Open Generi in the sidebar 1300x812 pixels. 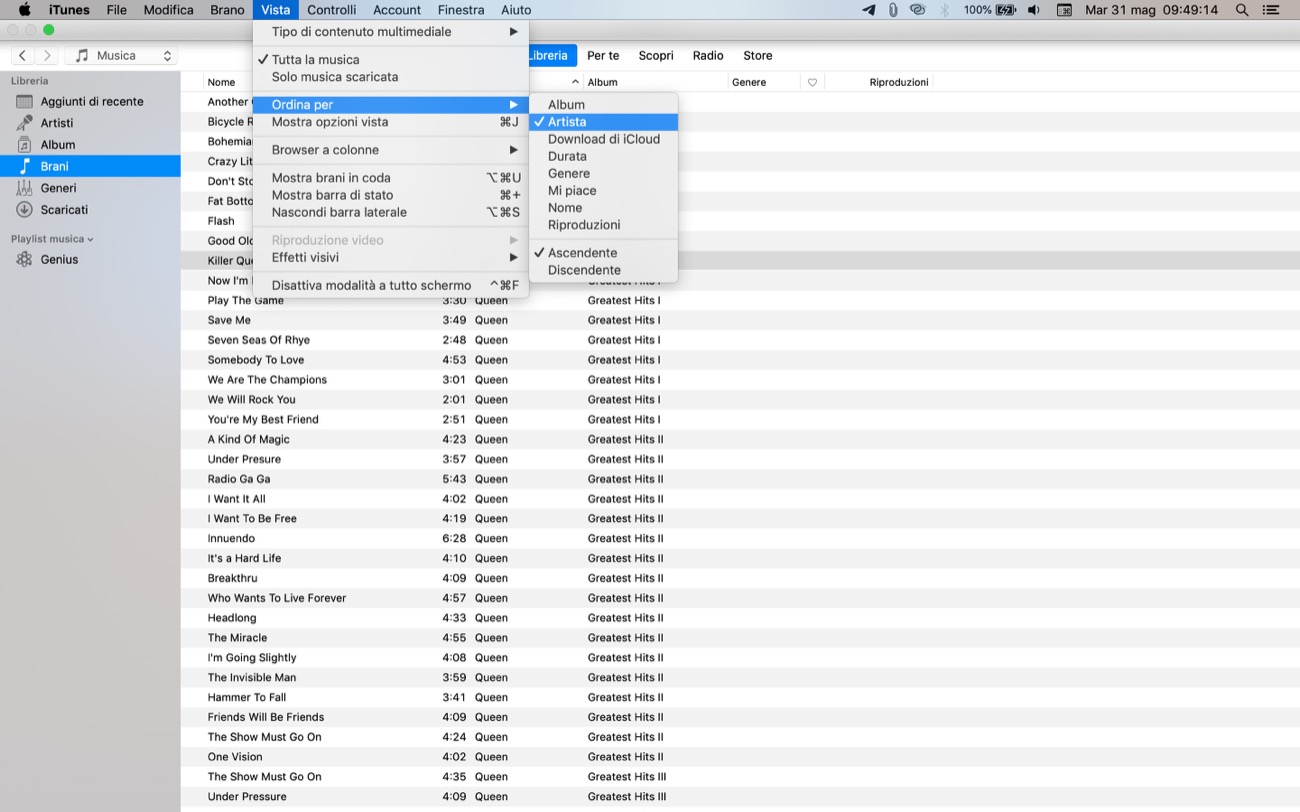pos(90,188)
